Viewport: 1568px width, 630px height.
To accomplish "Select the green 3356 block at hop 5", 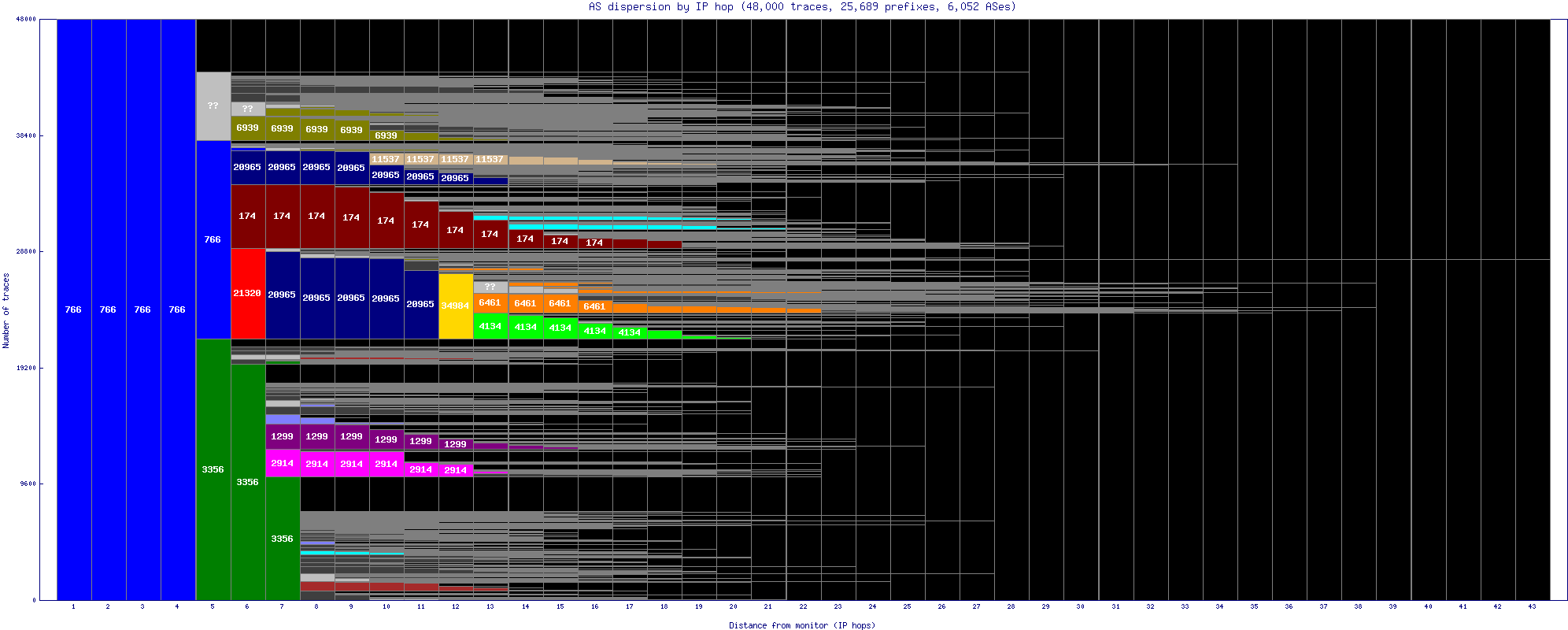I will click(x=213, y=469).
